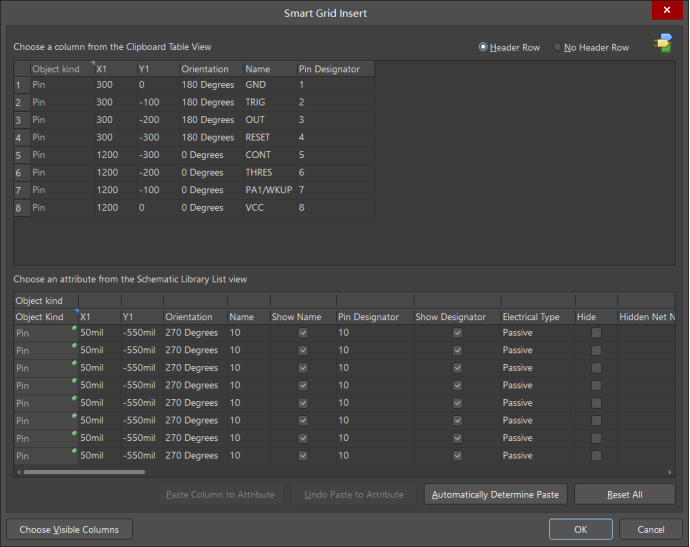Click the Automatically Determine Paste button

point(496,494)
